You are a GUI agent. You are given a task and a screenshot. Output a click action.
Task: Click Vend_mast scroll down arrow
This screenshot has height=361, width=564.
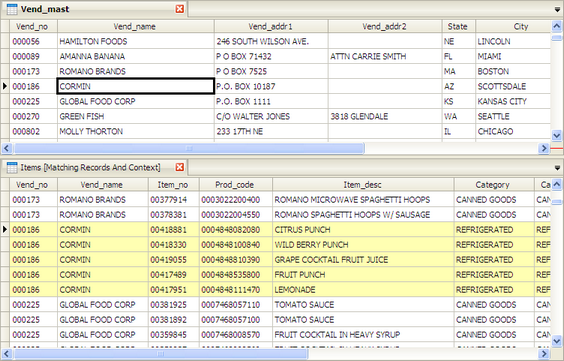[557, 136]
